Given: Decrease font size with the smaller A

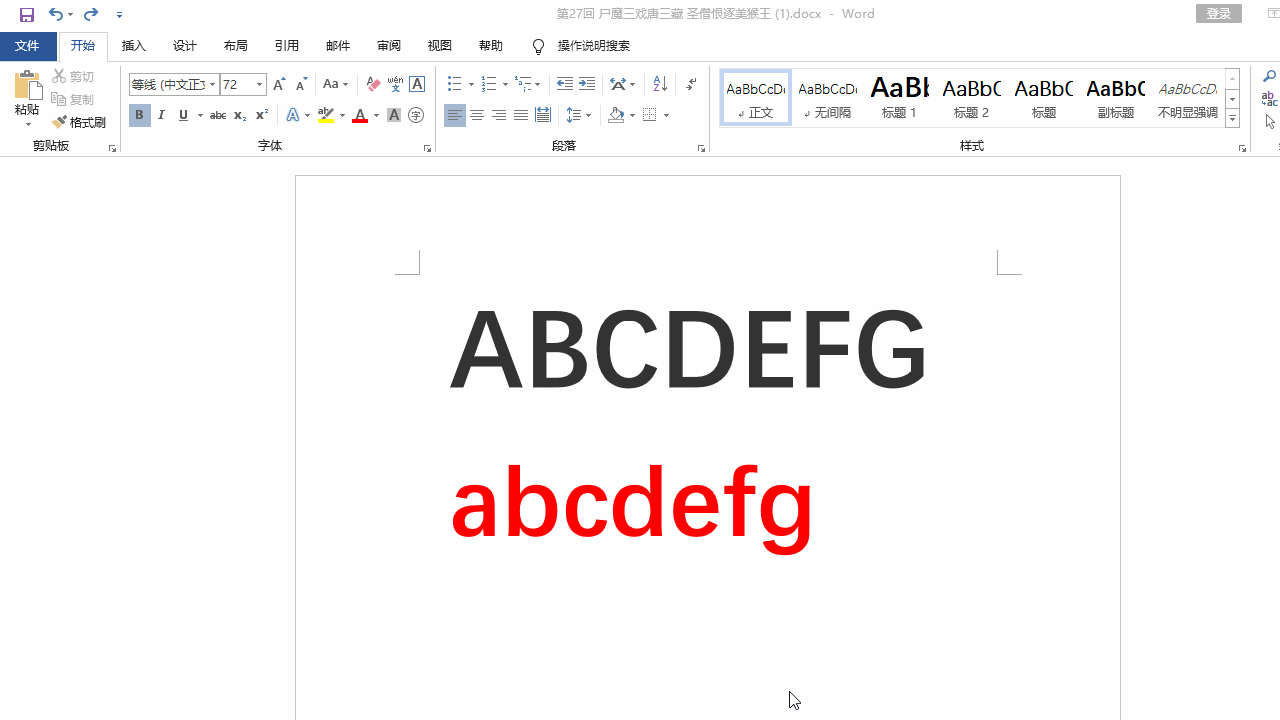Looking at the screenshot, I should [301, 85].
